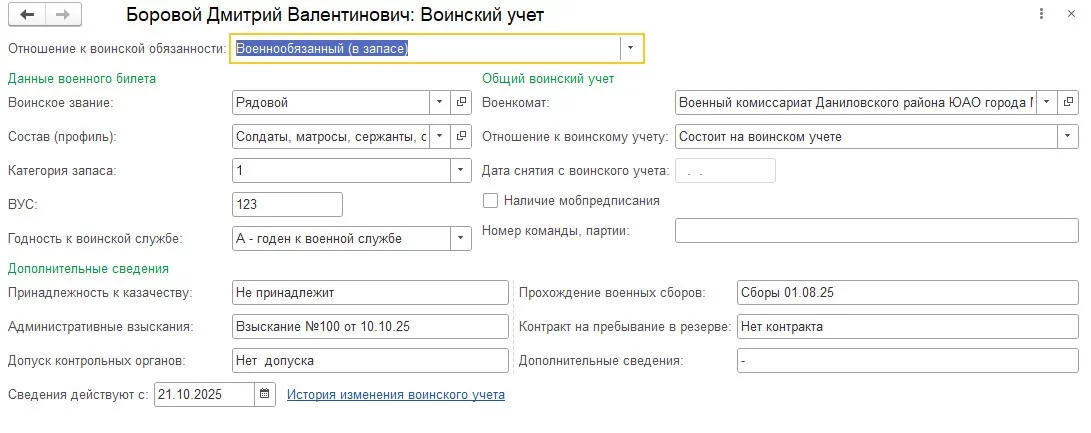
Task: Click the Состоит на воинском учете field
Action: click(x=866, y=136)
